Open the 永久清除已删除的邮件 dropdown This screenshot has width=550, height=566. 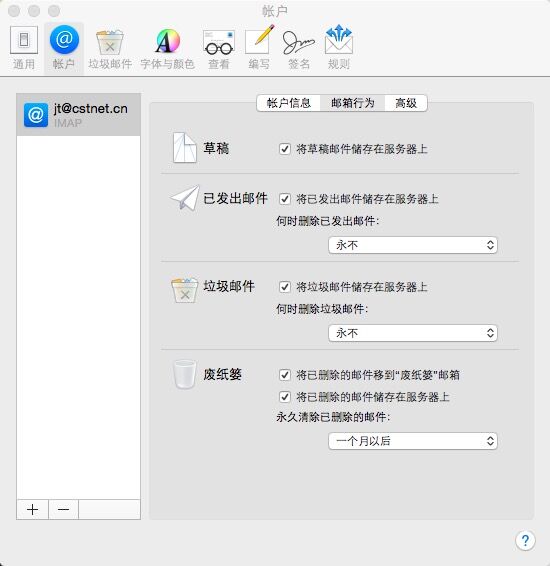pyautogui.click(x=413, y=441)
